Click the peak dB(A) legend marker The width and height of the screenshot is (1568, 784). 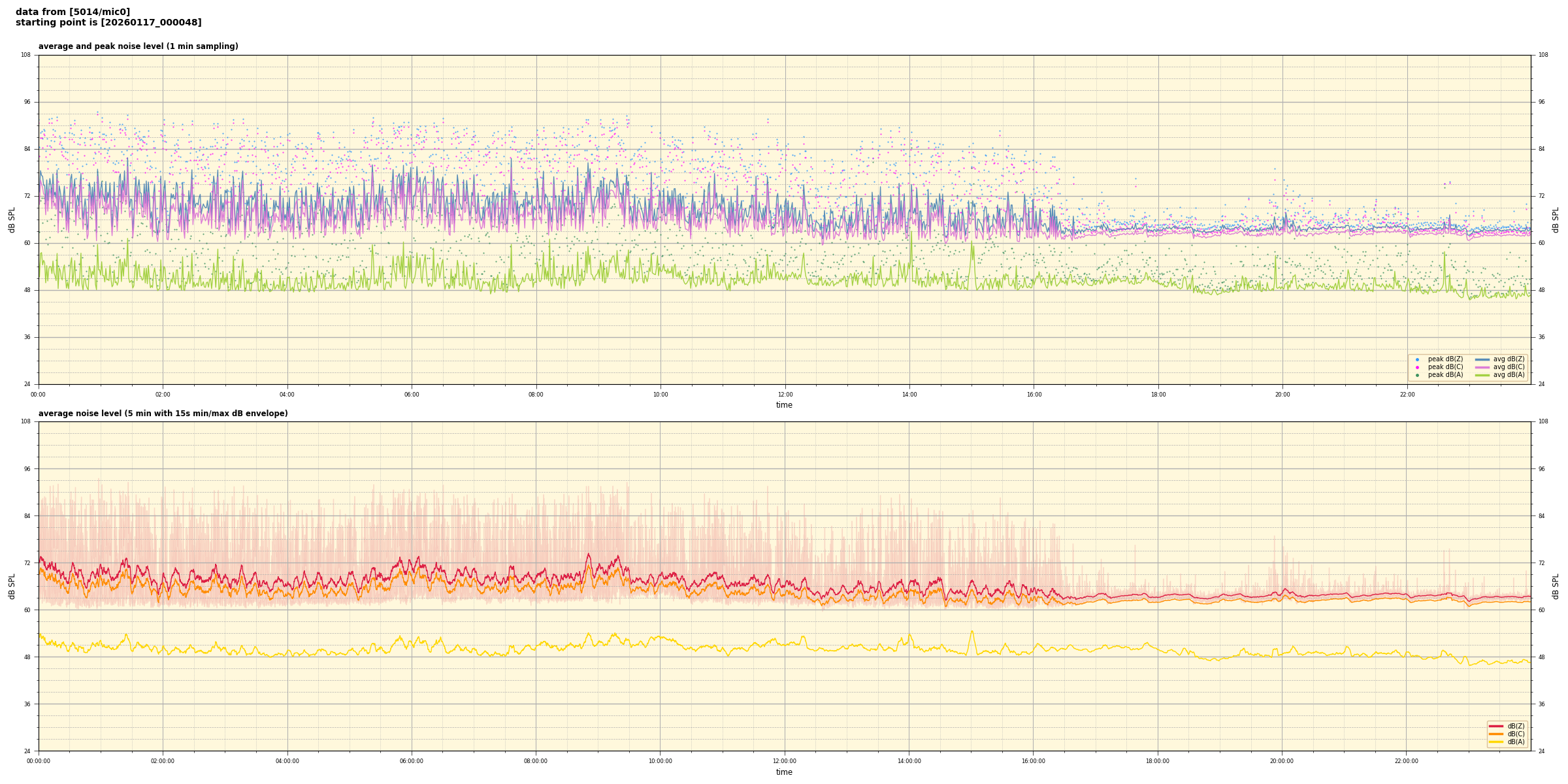click(1417, 375)
